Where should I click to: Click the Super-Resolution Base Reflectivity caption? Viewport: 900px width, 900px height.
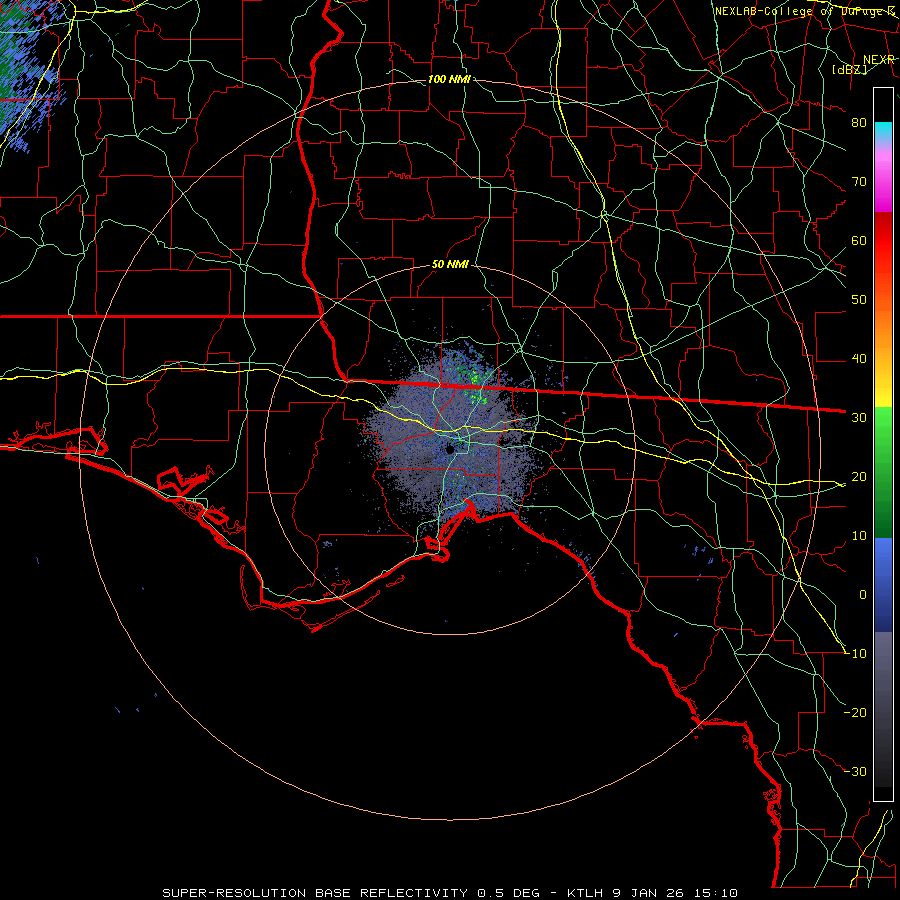pos(449,893)
